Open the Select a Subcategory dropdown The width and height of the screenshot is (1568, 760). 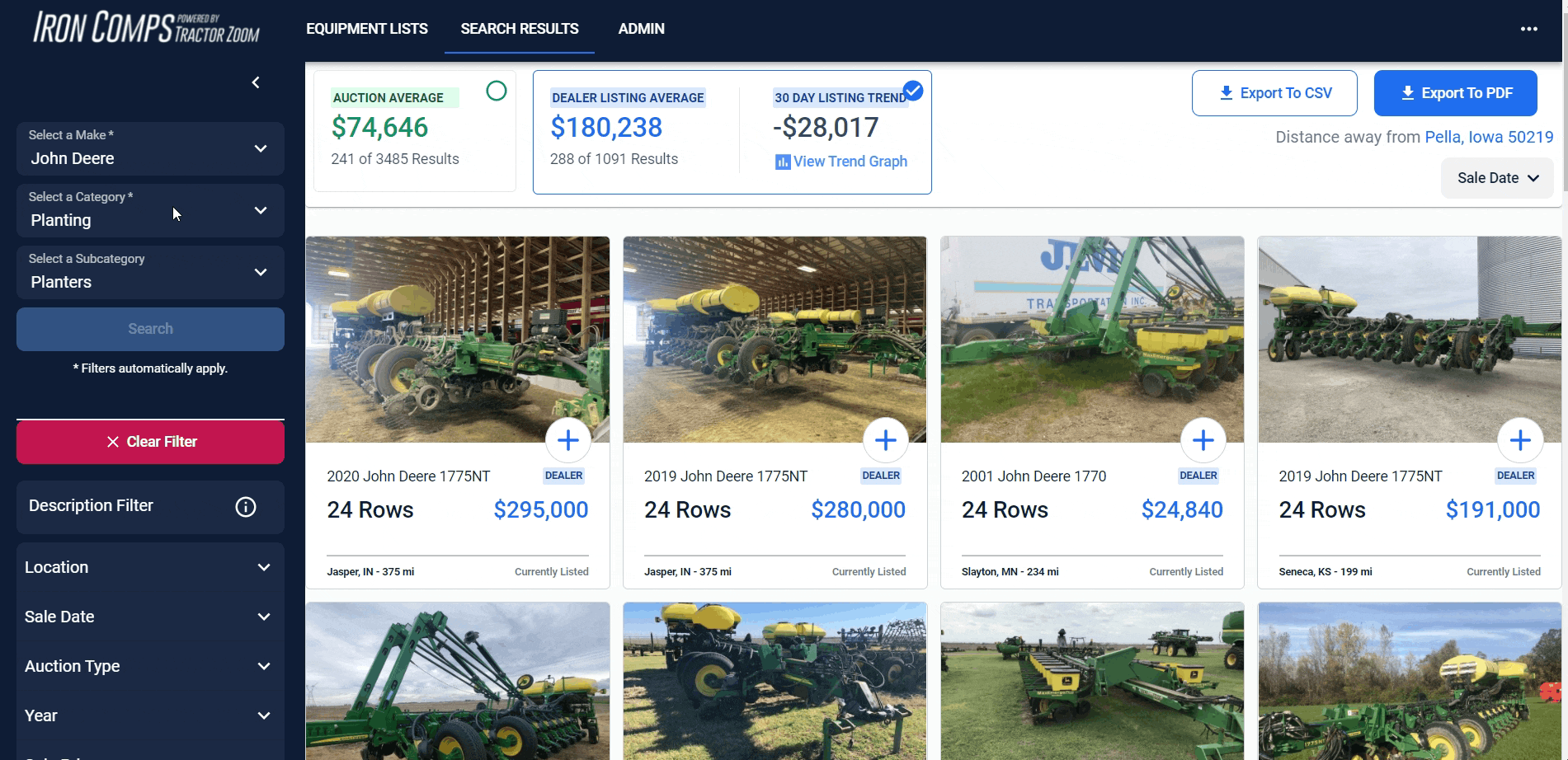point(150,273)
